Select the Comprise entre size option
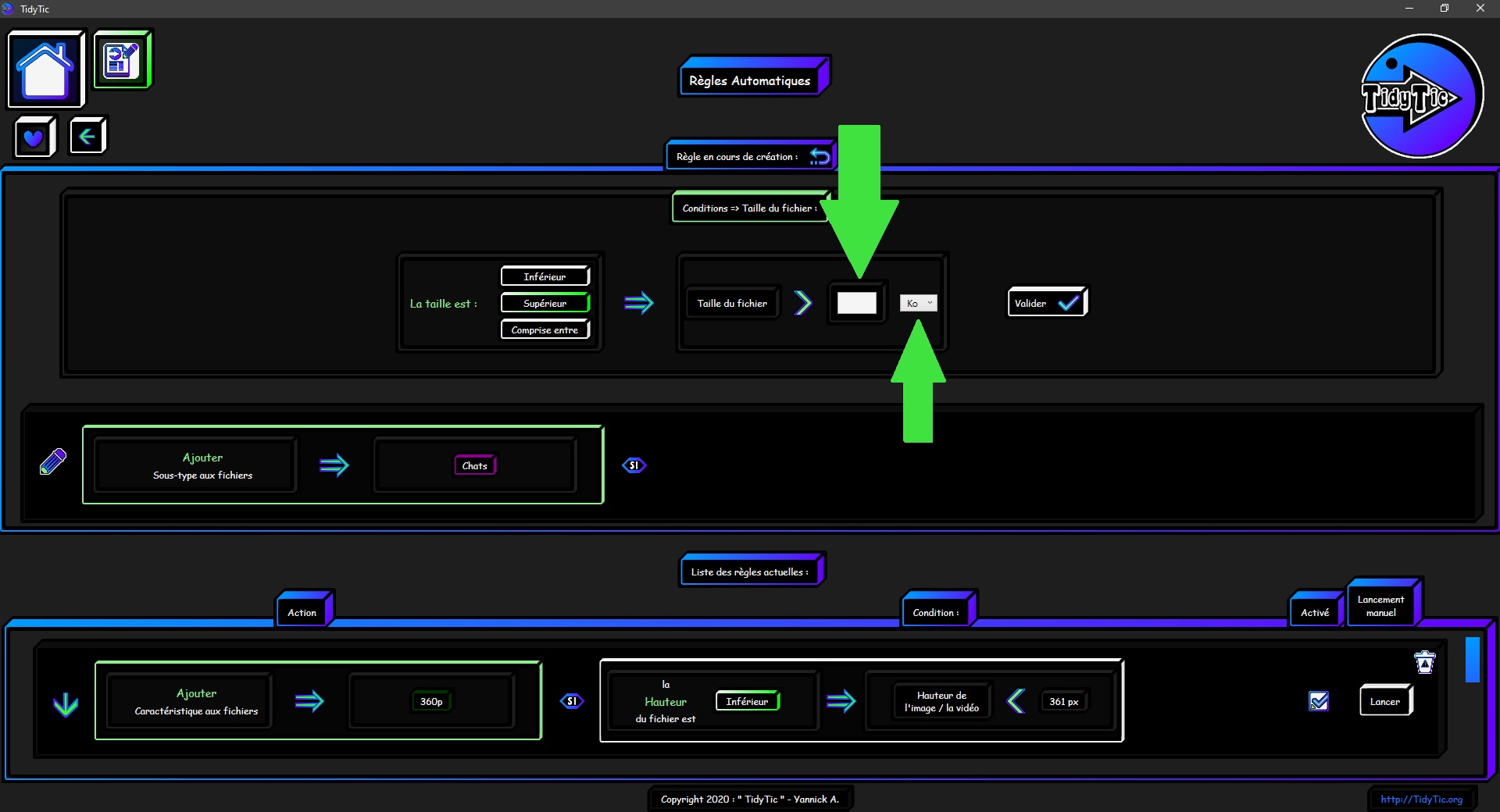Viewport: 1500px width, 812px height. 545,329
